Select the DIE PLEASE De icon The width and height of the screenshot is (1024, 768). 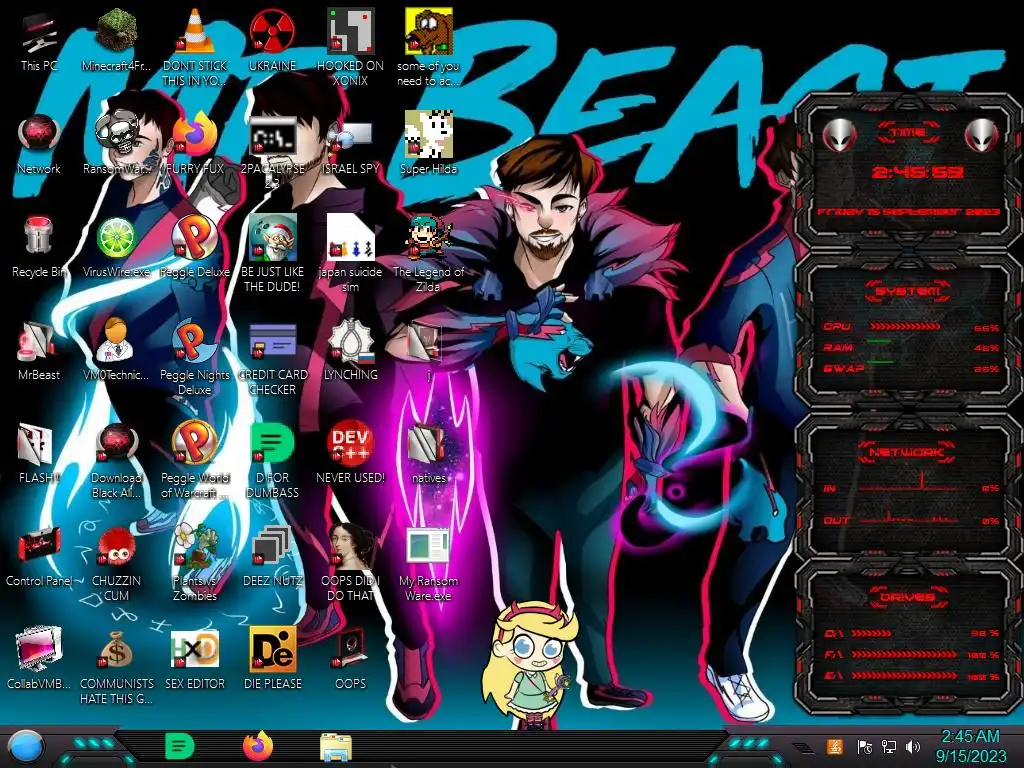272,649
